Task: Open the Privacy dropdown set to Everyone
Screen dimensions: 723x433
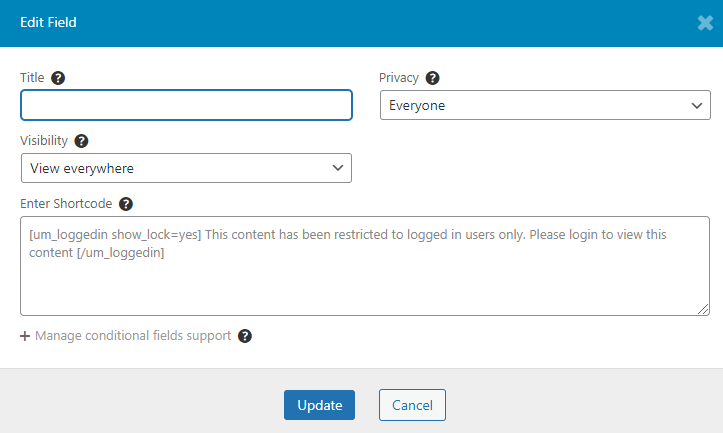Action: click(x=545, y=105)
